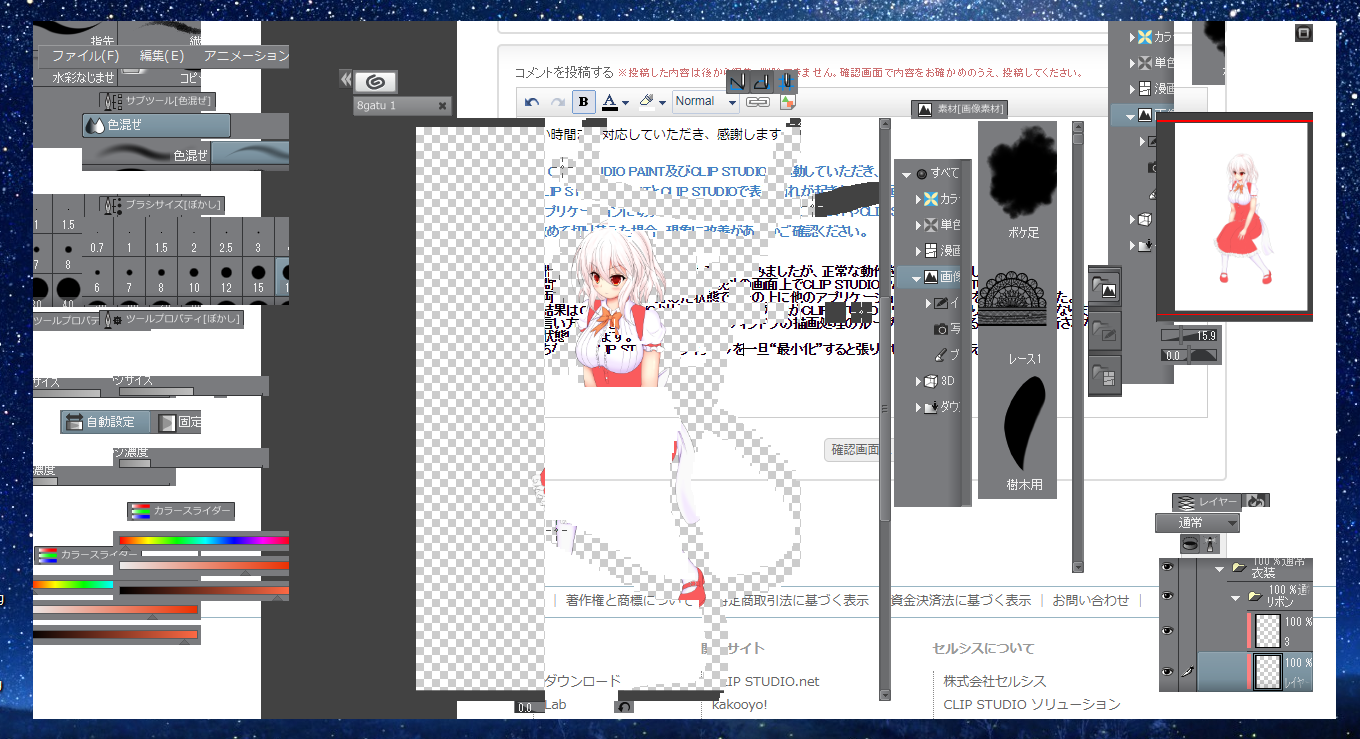
Task: Select the ツールプロパティ[ぼかし] palette tab
Action: 171,319
